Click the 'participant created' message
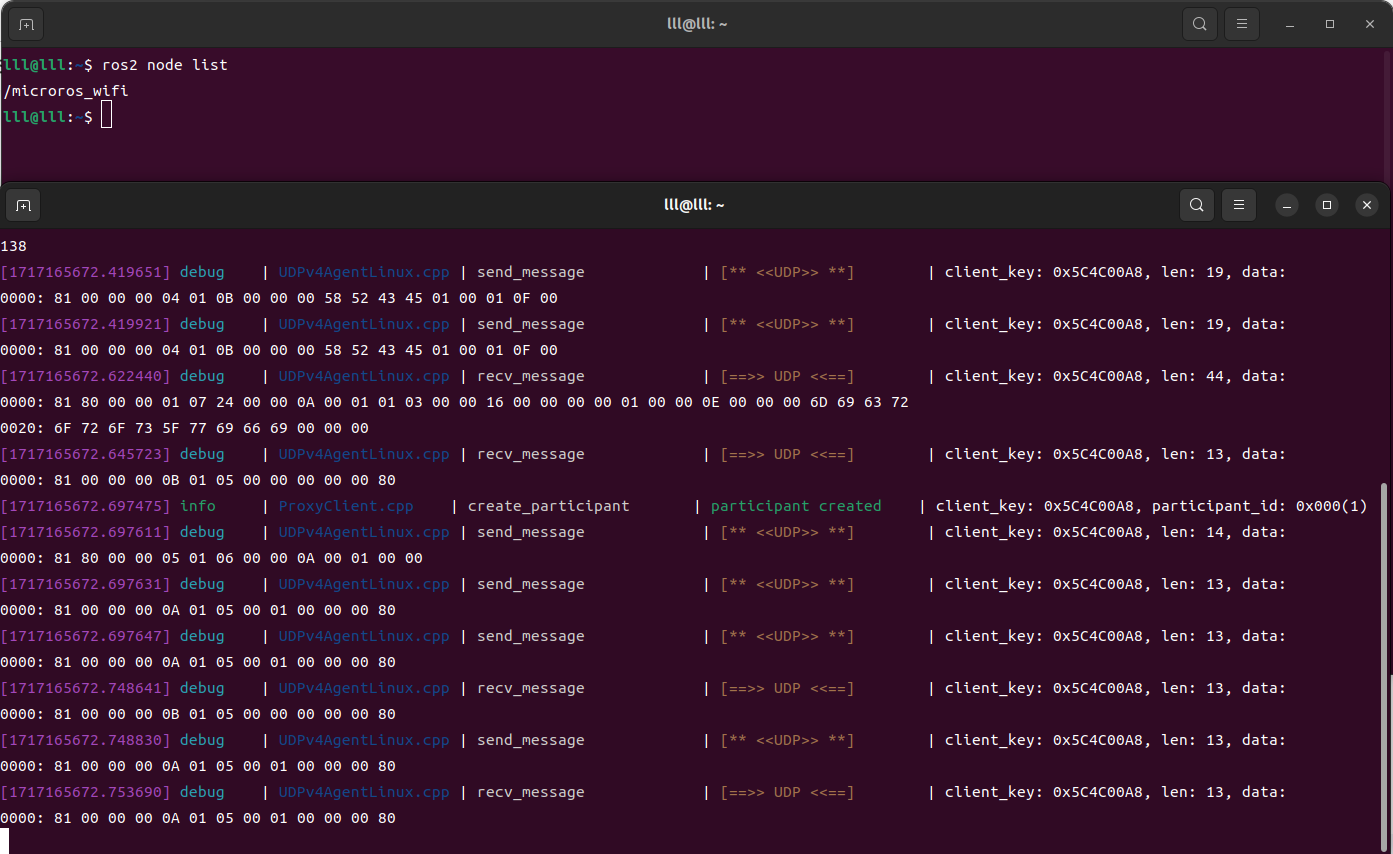The width and height of the screenshot is (1393, 854). pyautogui.click(x=797, y=506)
